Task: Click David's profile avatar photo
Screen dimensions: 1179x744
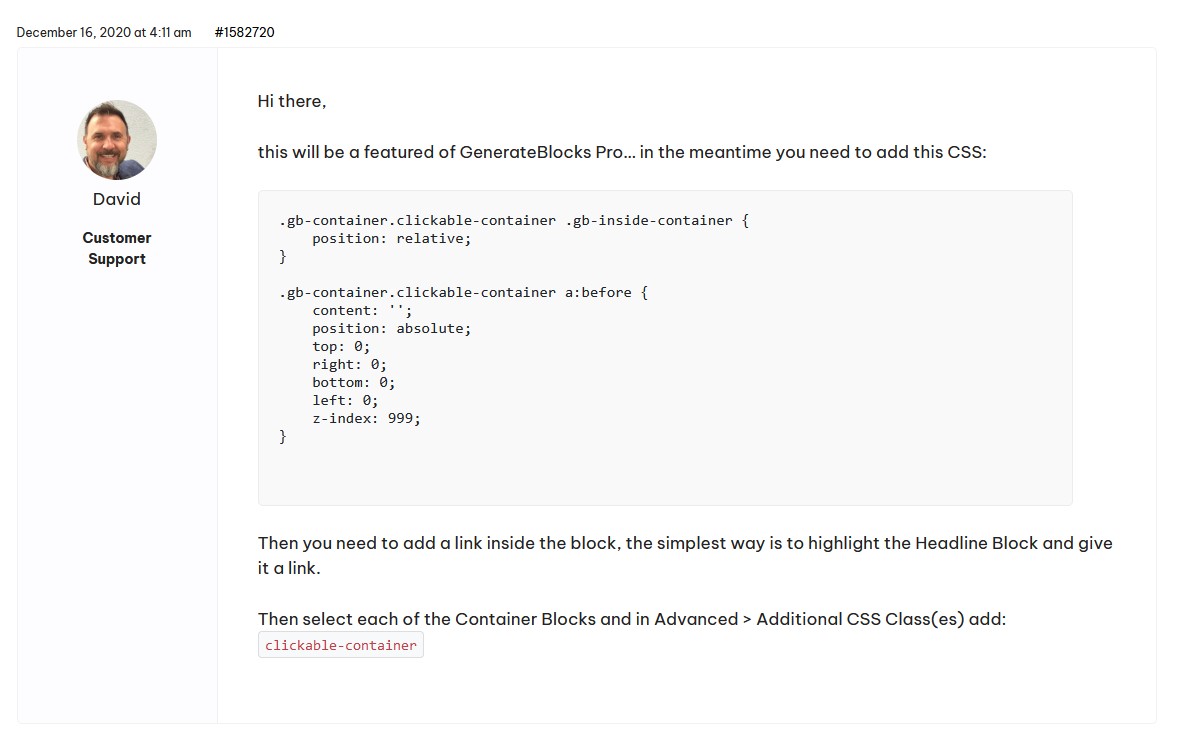Action: (x=117, y=140)
